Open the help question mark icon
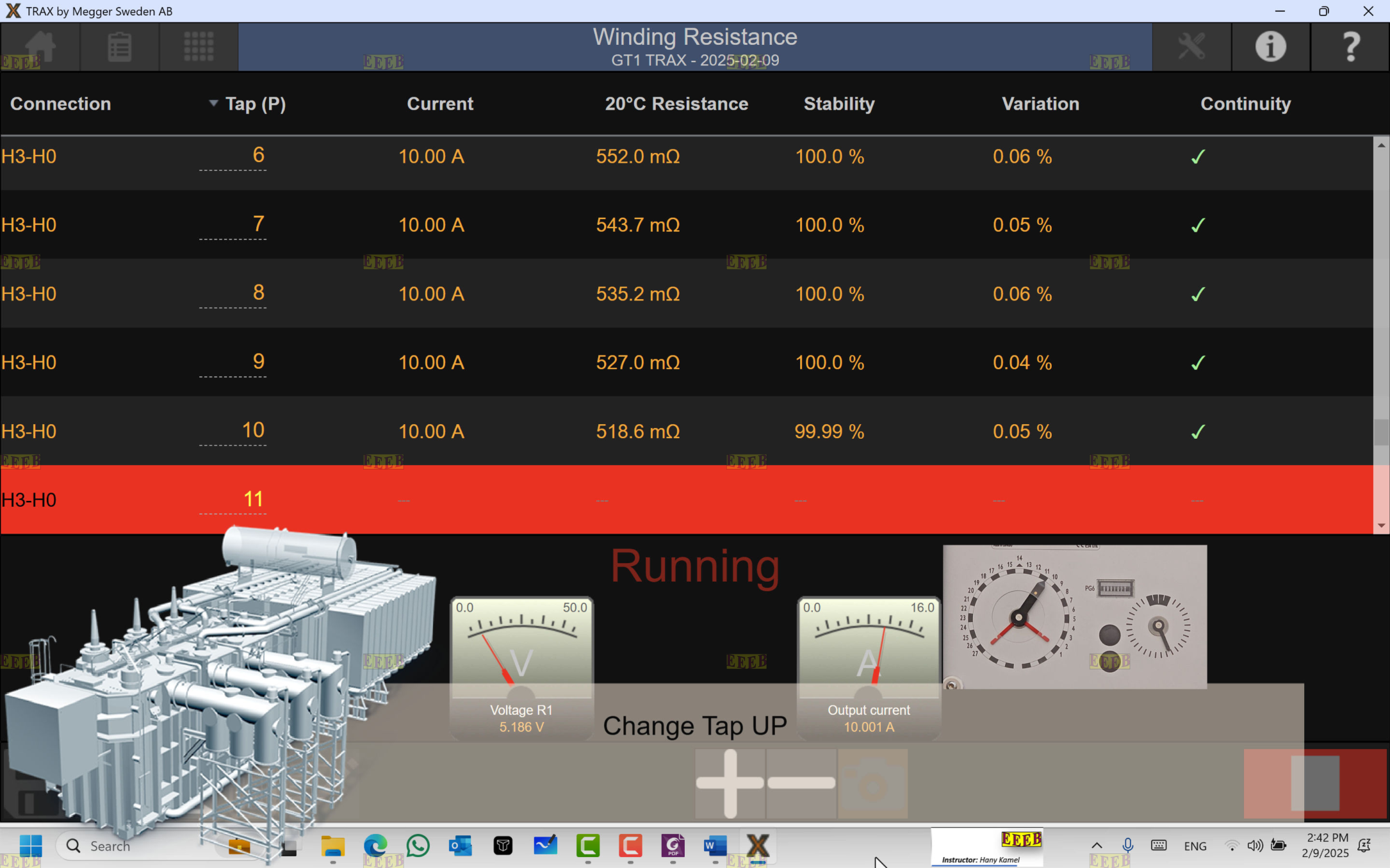The height and width of the screenshot is (868, 1390). [1350, 47]
